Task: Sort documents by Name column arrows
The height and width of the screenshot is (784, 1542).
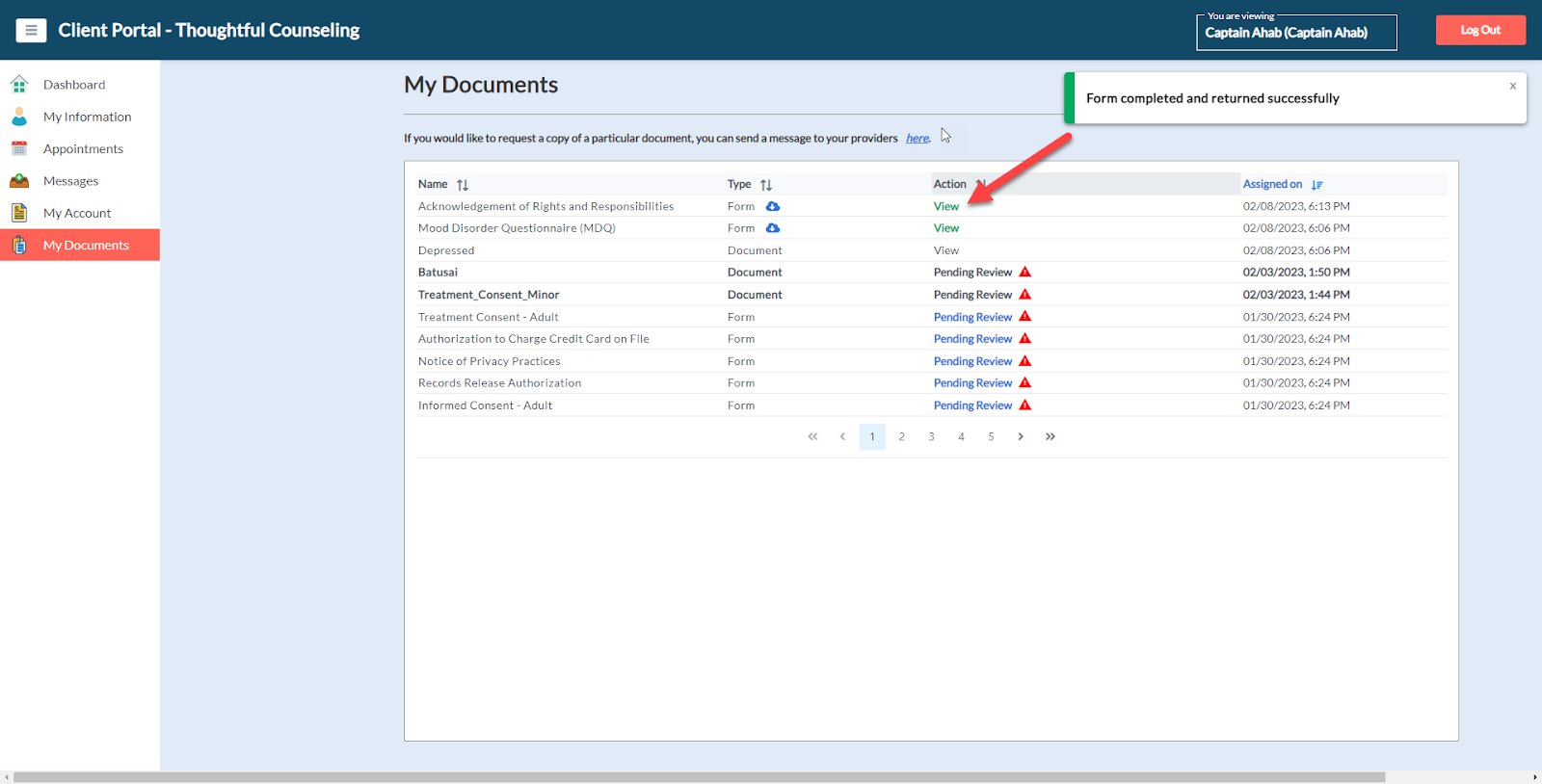Action: coord(463,185)
